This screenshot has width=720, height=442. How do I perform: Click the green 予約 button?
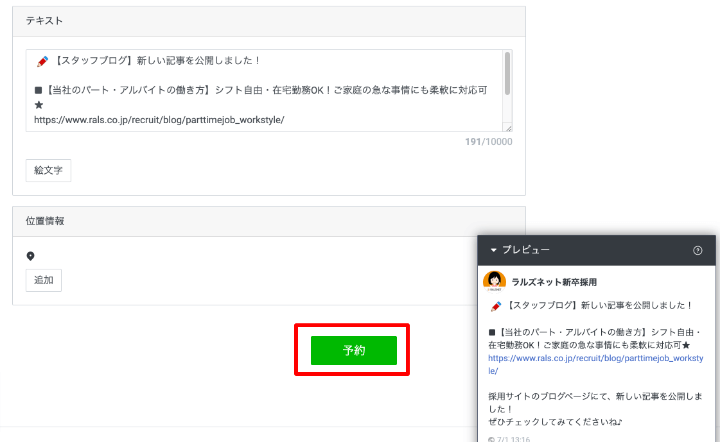click(x=353, y=351)
